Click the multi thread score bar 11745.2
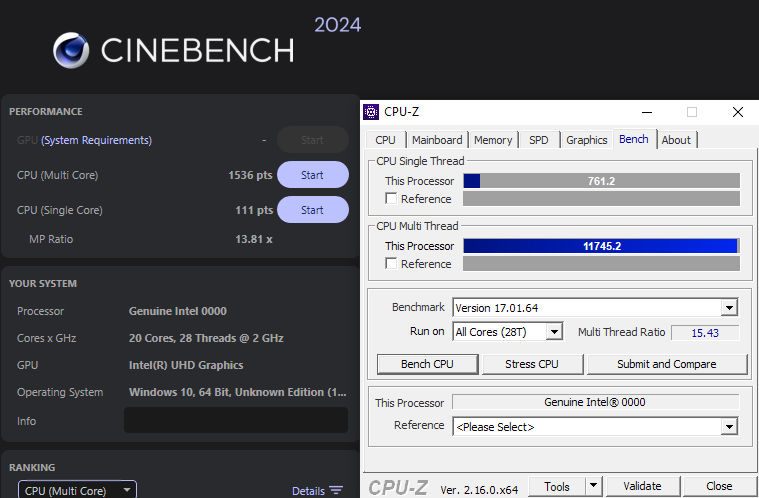759x498 pixels. (x=601, y=245)
